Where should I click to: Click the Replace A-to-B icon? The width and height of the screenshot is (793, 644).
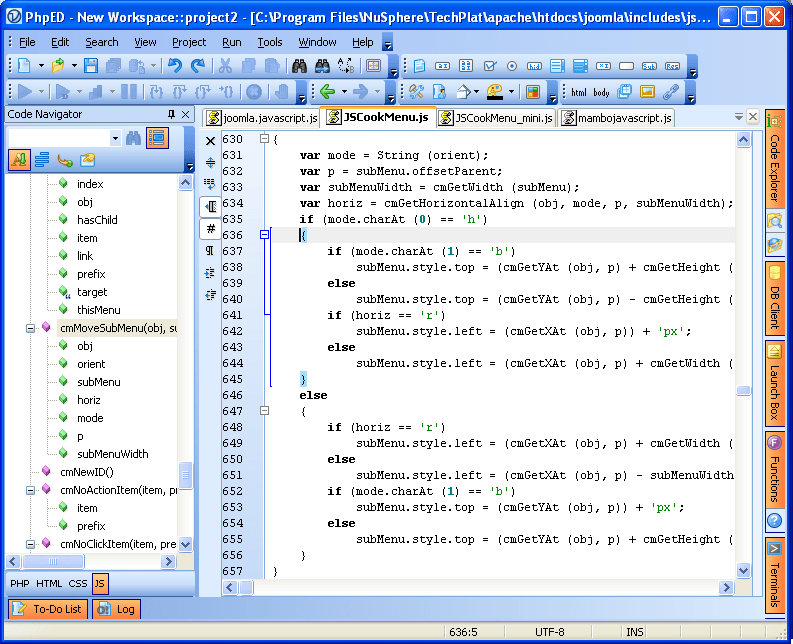346,66
